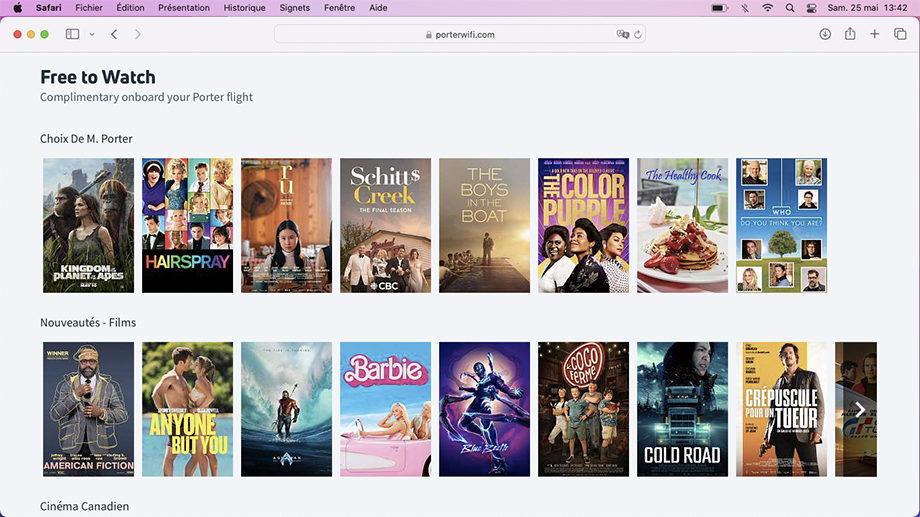Open a new tab

point(874,34)
